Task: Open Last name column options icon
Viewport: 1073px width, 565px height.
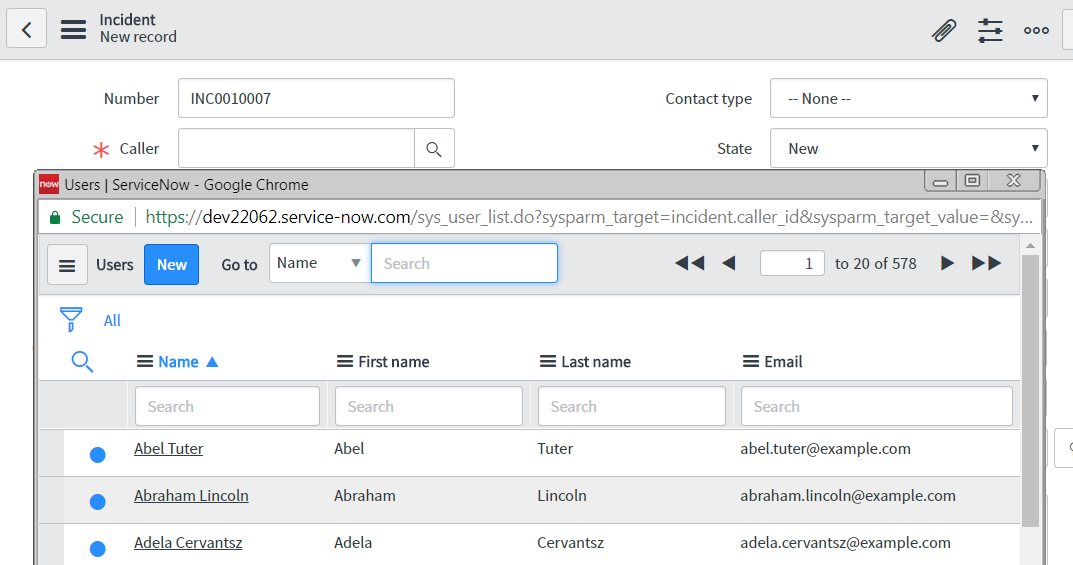Action: pyautogui.click(x=547, y=362)
